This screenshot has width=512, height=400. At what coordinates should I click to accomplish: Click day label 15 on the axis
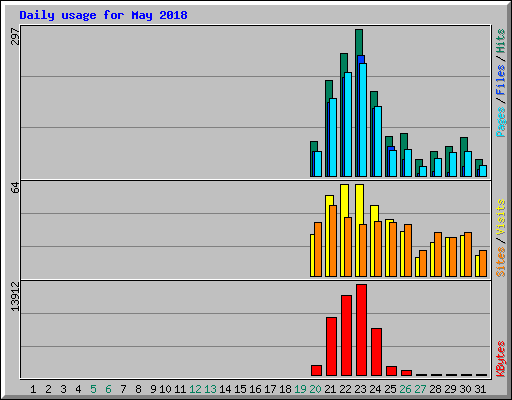(240, 389)
